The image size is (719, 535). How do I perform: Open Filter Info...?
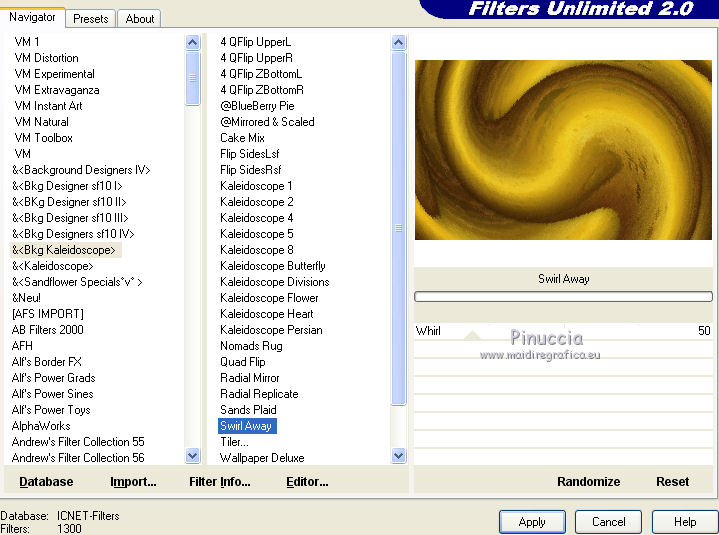[x=220, y=482]
